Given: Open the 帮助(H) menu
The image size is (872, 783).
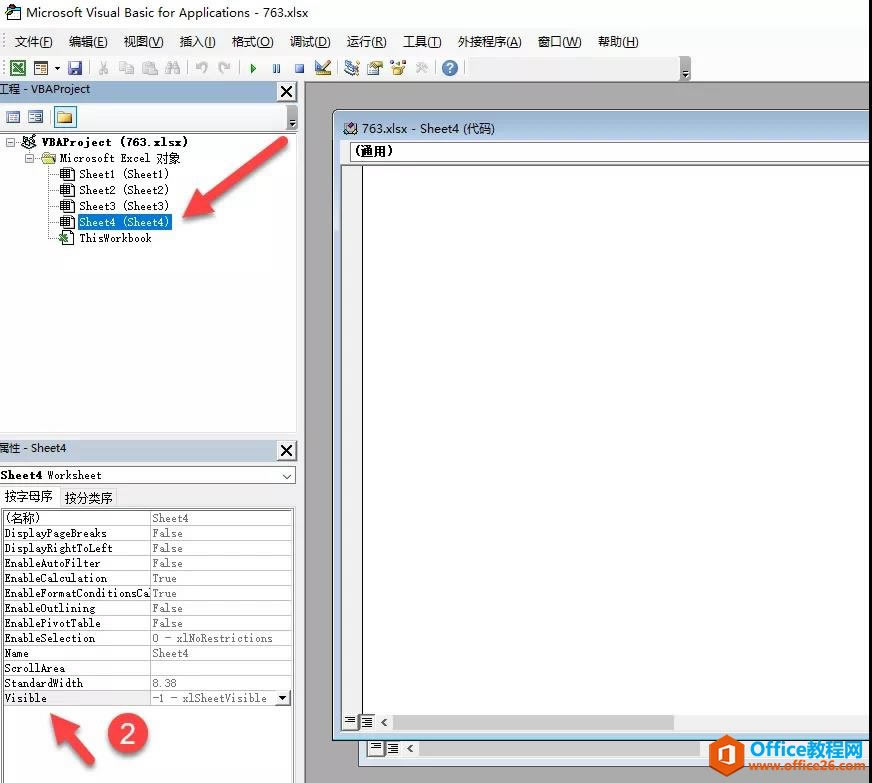Looking at the screenshot, I should [618, 42].
